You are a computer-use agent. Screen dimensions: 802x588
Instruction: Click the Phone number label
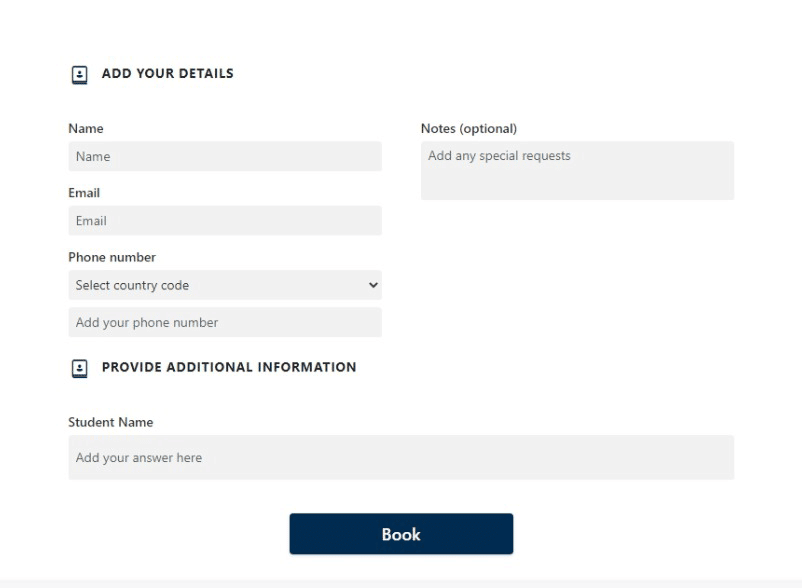[112, 257]
